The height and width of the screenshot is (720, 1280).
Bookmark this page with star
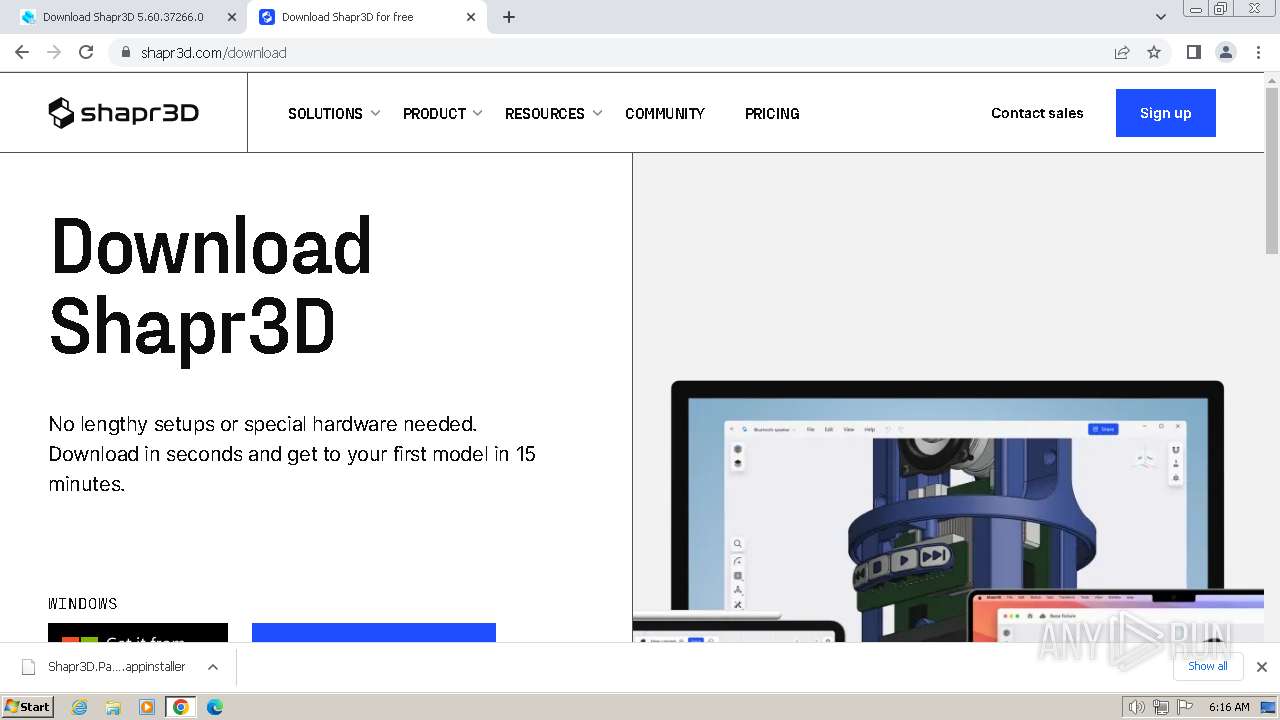1154,52
